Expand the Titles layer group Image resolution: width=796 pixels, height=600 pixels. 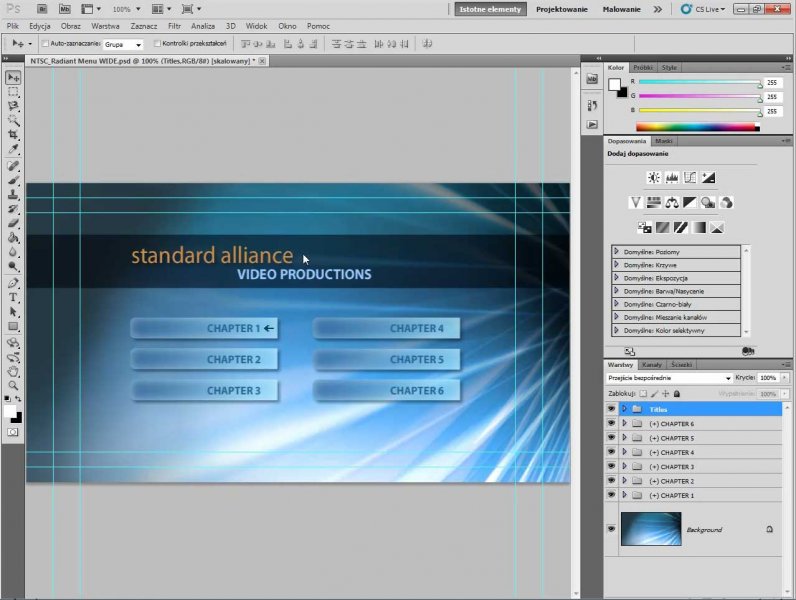coord(624,409)
